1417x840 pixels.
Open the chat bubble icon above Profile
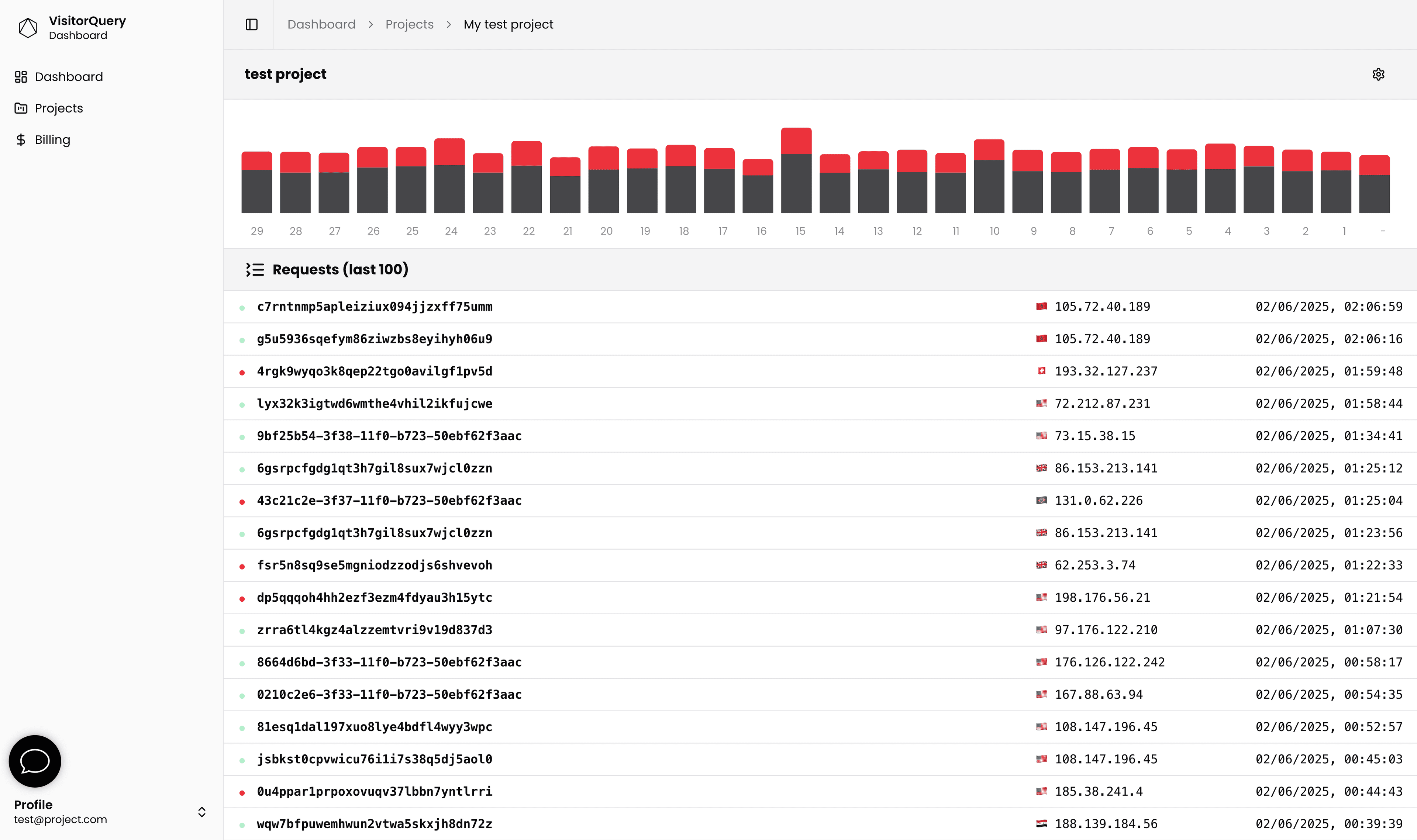(x=34, y=761)
